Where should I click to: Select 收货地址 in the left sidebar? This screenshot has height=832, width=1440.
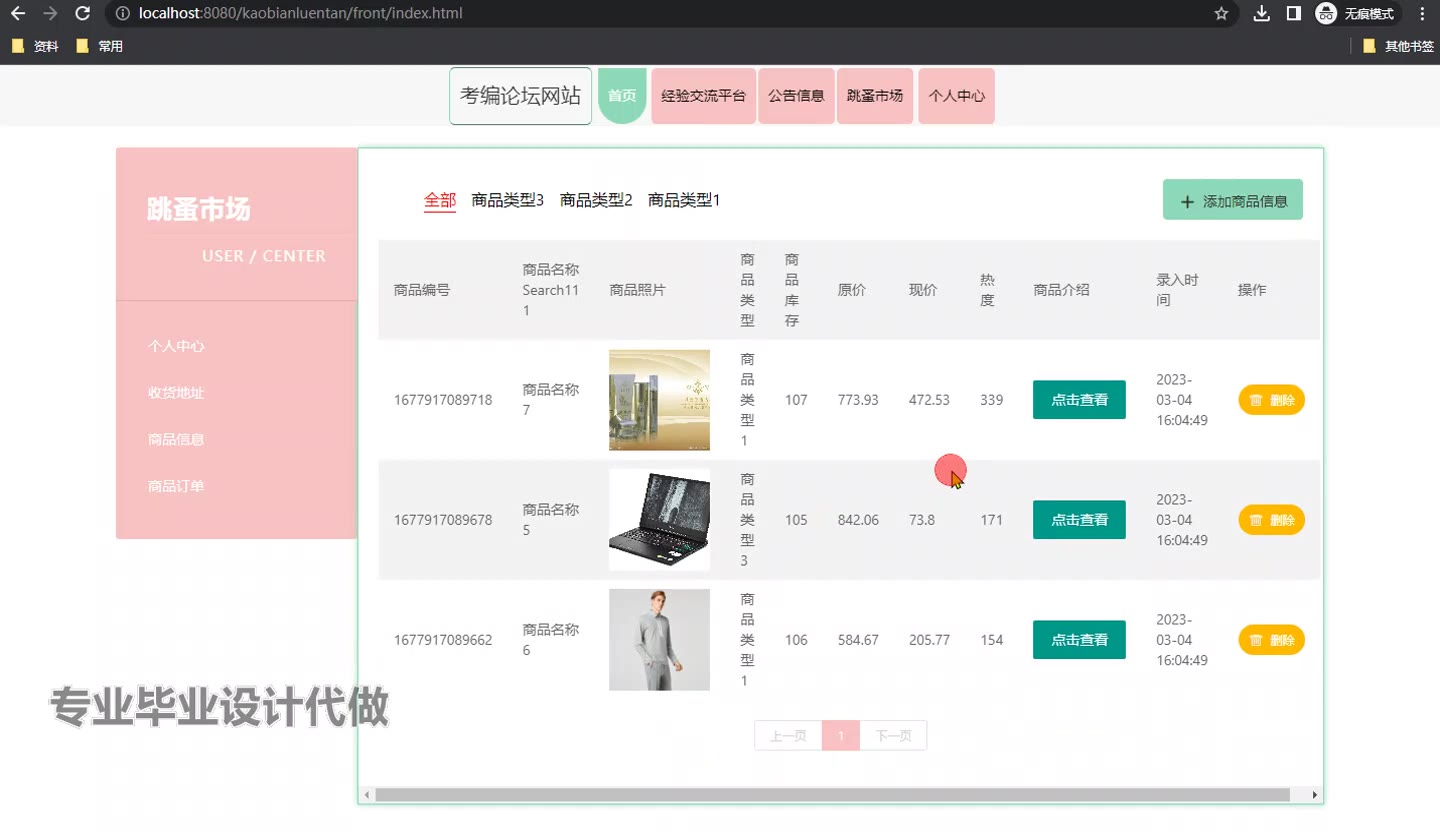(x=176, y=393)
